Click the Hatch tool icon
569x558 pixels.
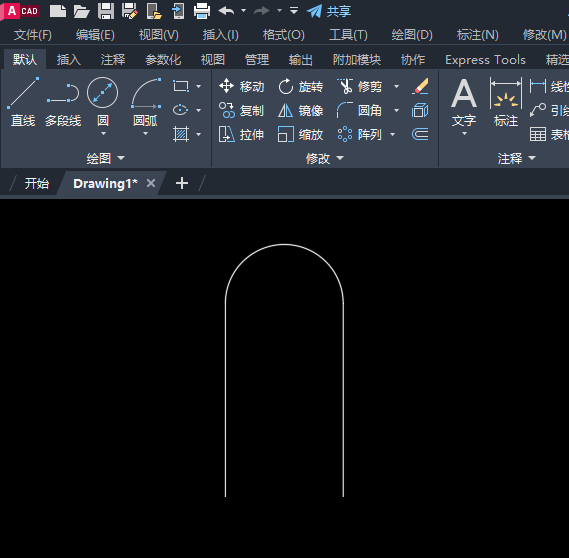(181, 135)
